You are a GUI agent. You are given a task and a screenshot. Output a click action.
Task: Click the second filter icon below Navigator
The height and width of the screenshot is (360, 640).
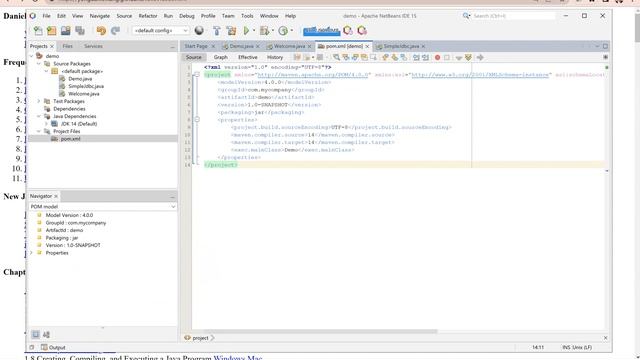(x=46, y=335)
